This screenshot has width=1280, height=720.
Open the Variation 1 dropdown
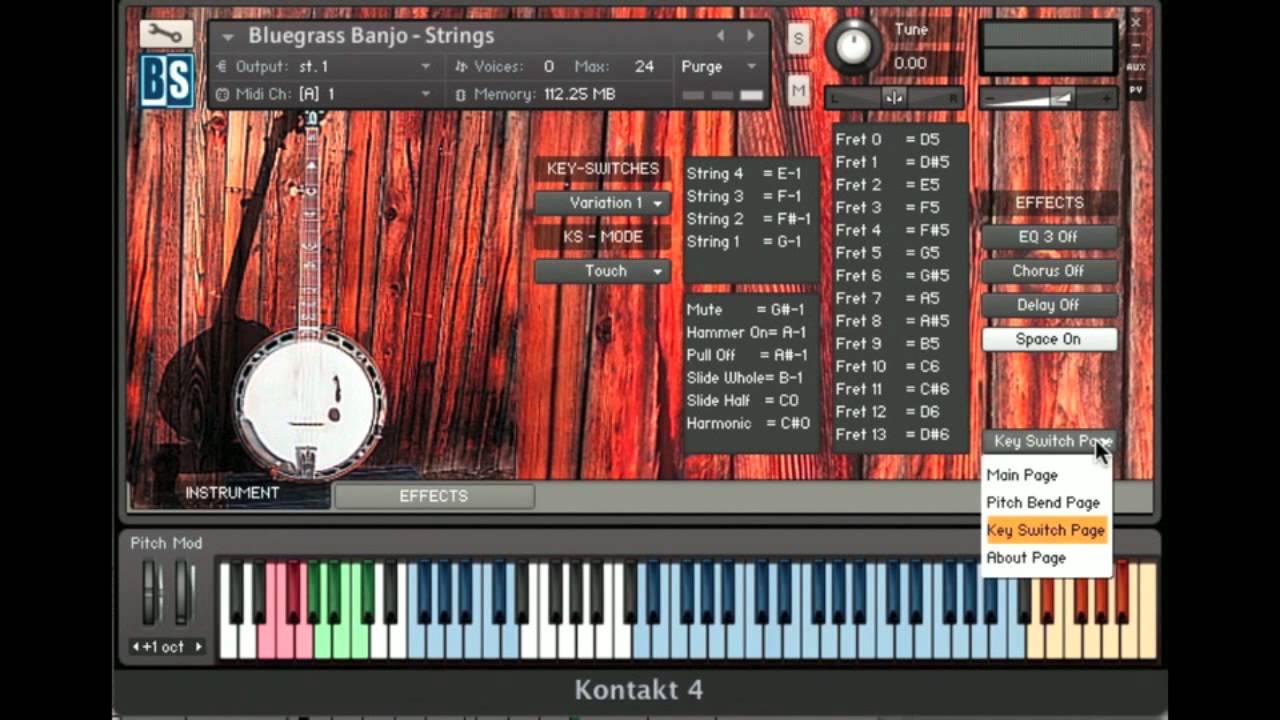point(603,203)
